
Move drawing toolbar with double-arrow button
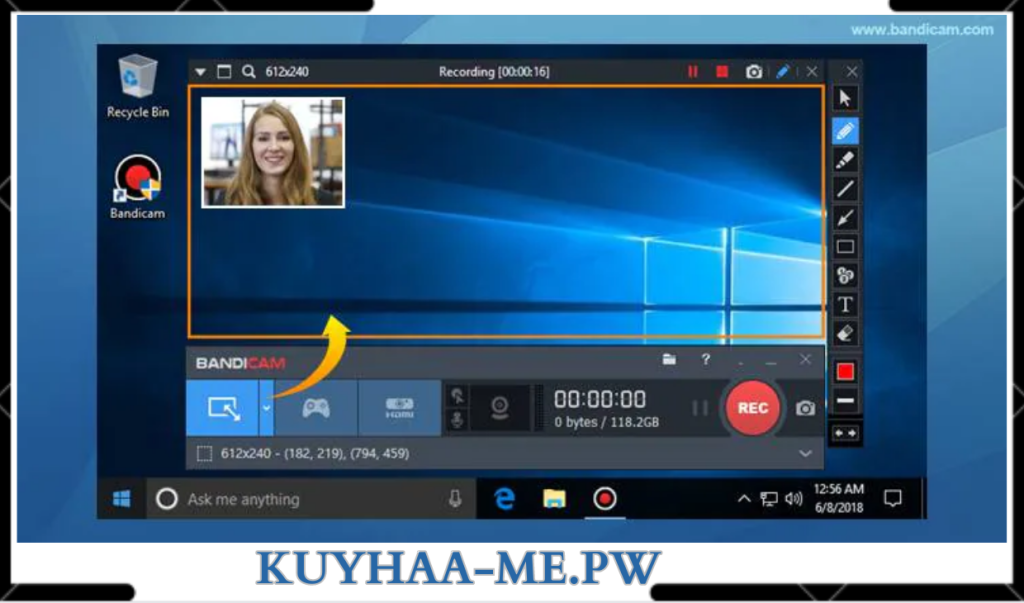point(845,434)
